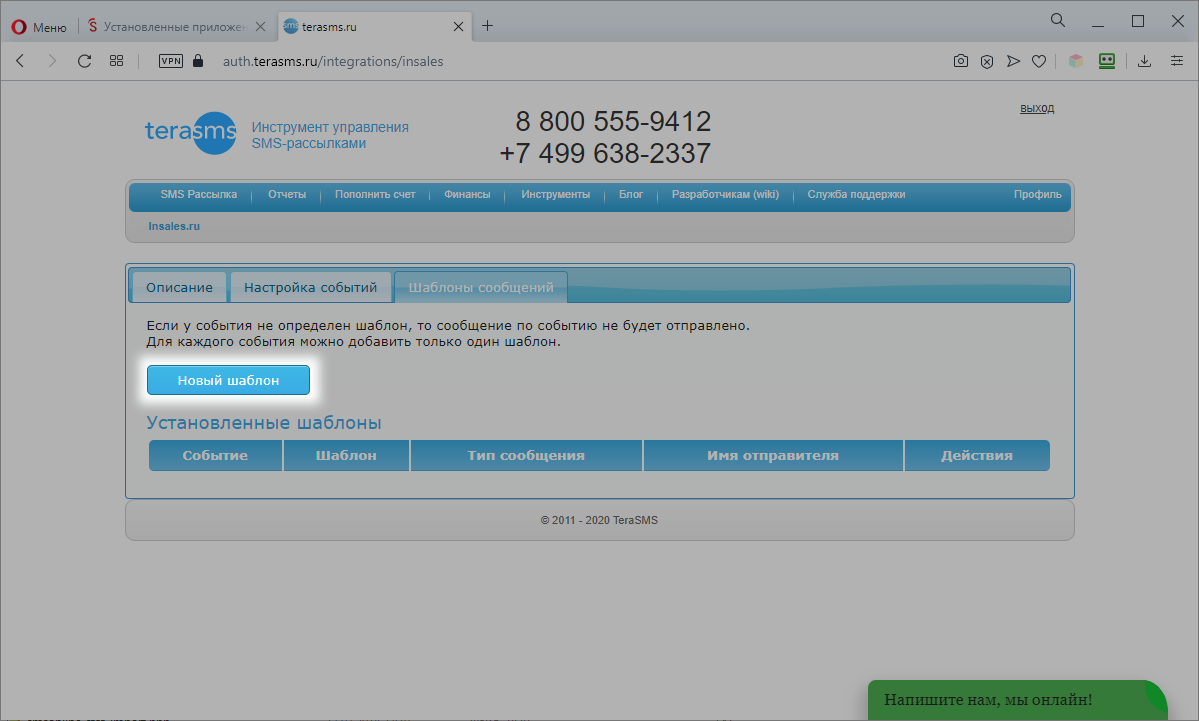Click the Insales.ru submenu link

[174, 226]
